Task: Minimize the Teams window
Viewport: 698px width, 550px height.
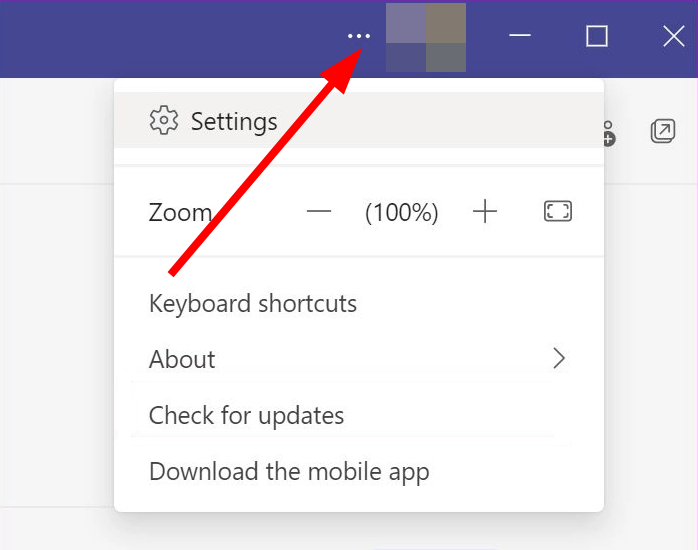Action: (520, 35)
